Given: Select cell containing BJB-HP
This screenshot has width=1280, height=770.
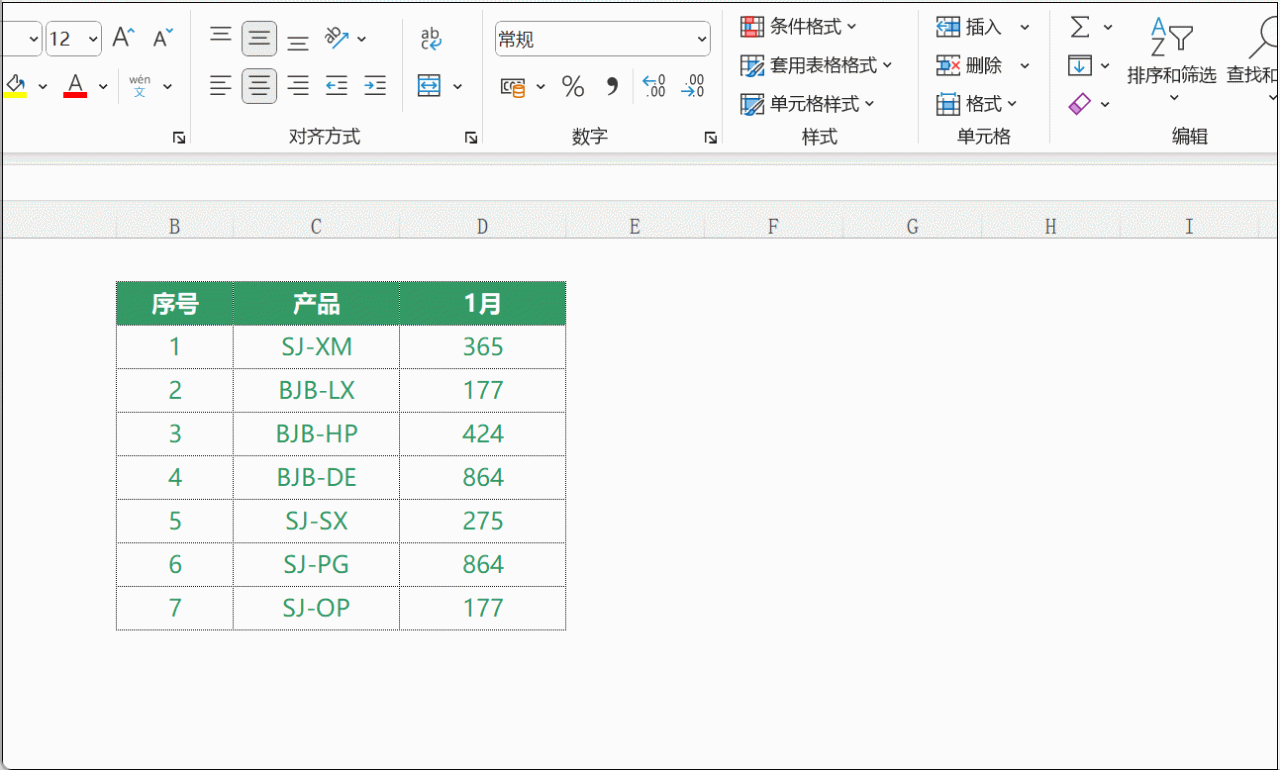Looking at the screenshot, I should tap(316, 434).
